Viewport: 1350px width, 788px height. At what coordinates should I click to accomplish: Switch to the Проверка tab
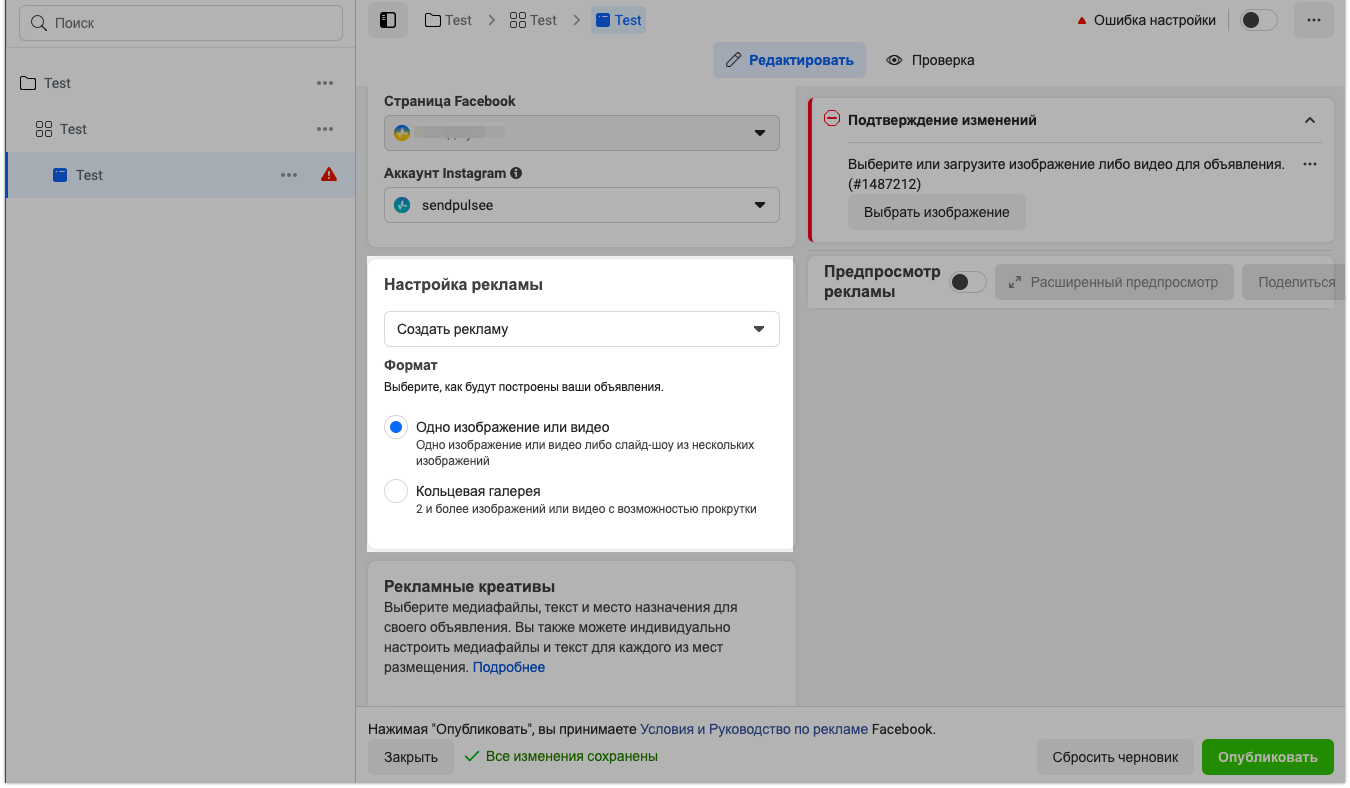[x=930, y=60]
